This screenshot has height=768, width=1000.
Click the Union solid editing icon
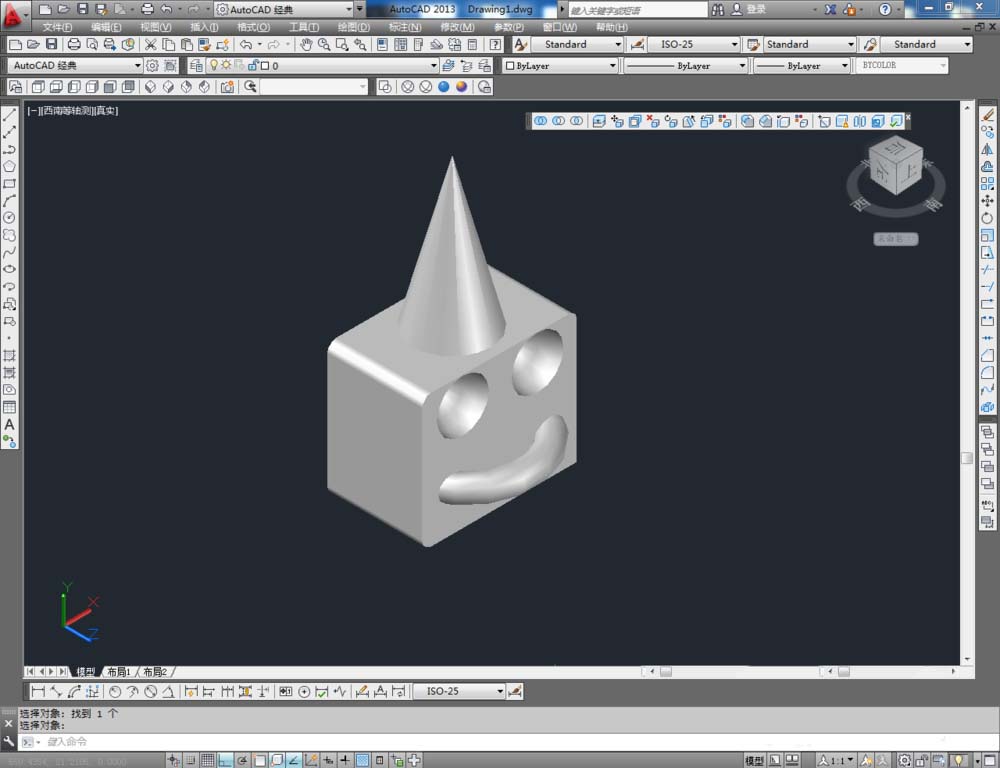coord(540,121)
